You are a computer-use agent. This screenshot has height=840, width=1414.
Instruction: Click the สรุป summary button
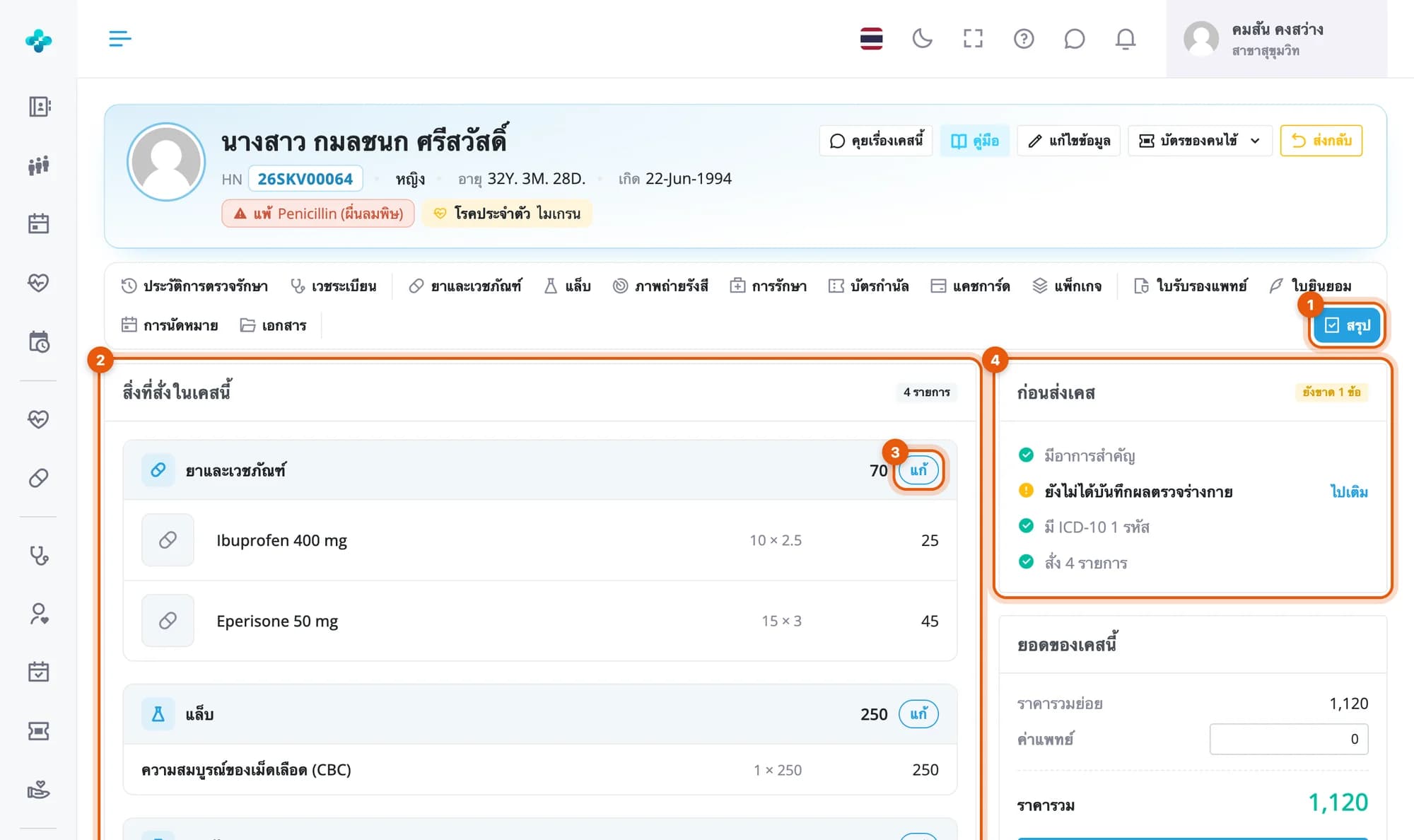pos(1347,325)
